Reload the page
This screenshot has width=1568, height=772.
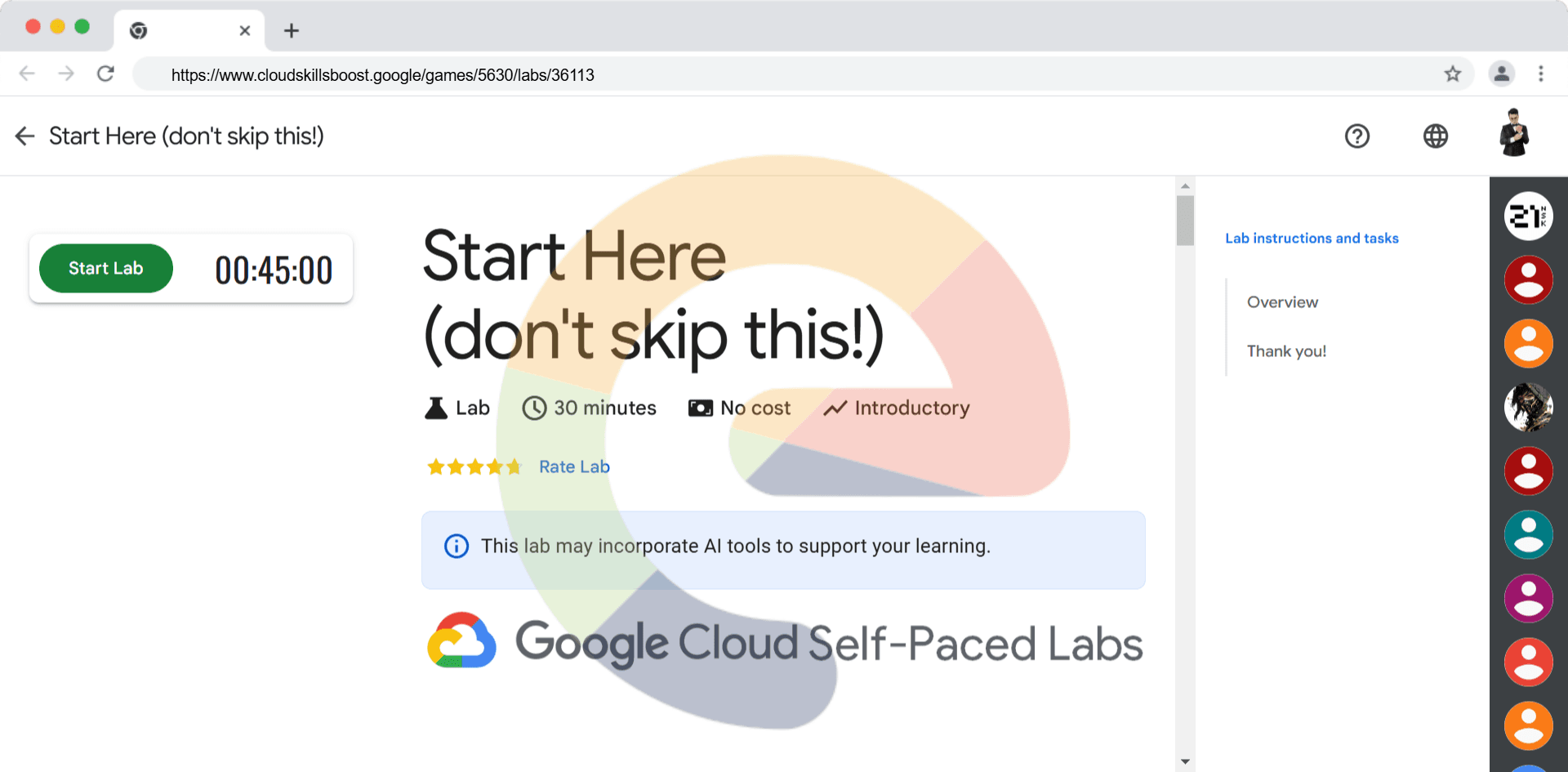tap(105, 74)
